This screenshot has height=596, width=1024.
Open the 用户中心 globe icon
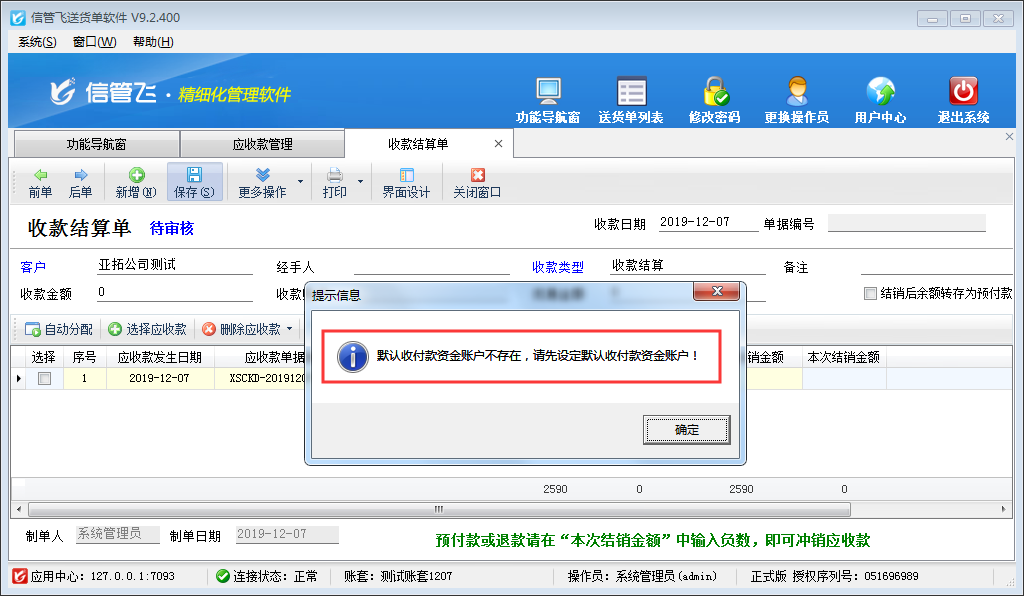(x=880, y=92)
